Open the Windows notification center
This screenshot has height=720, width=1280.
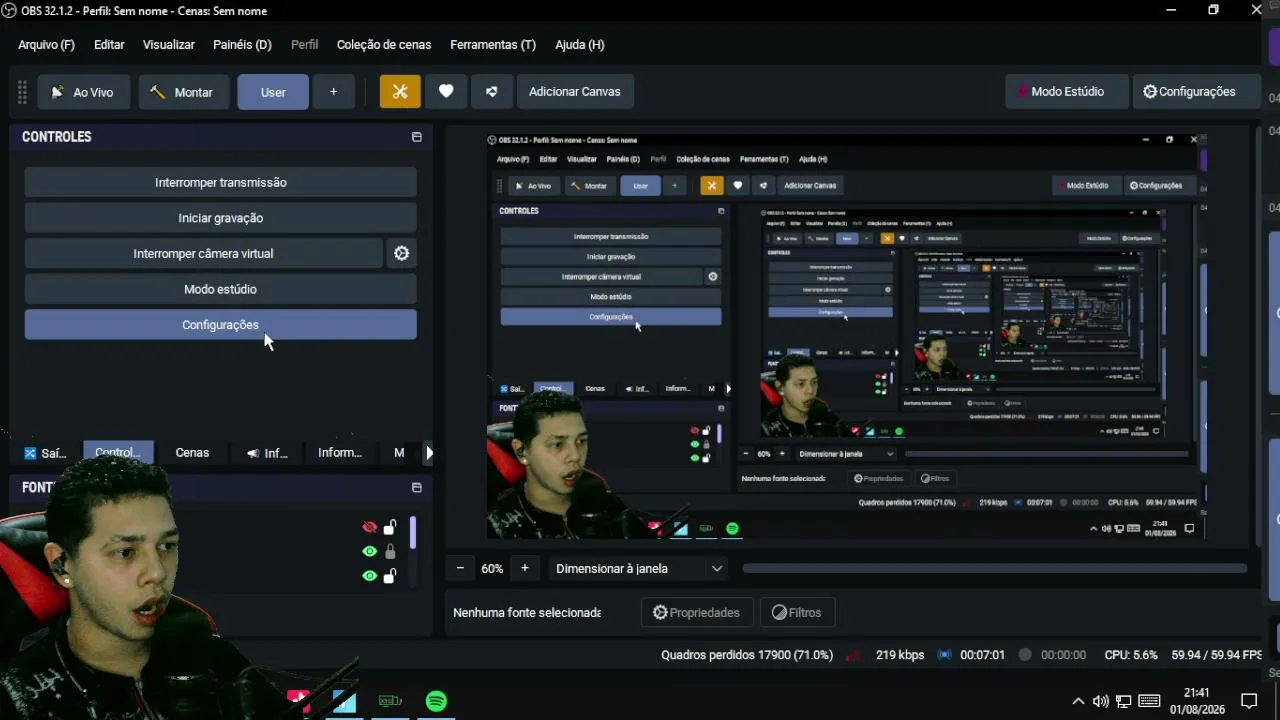coord(1249,701)
